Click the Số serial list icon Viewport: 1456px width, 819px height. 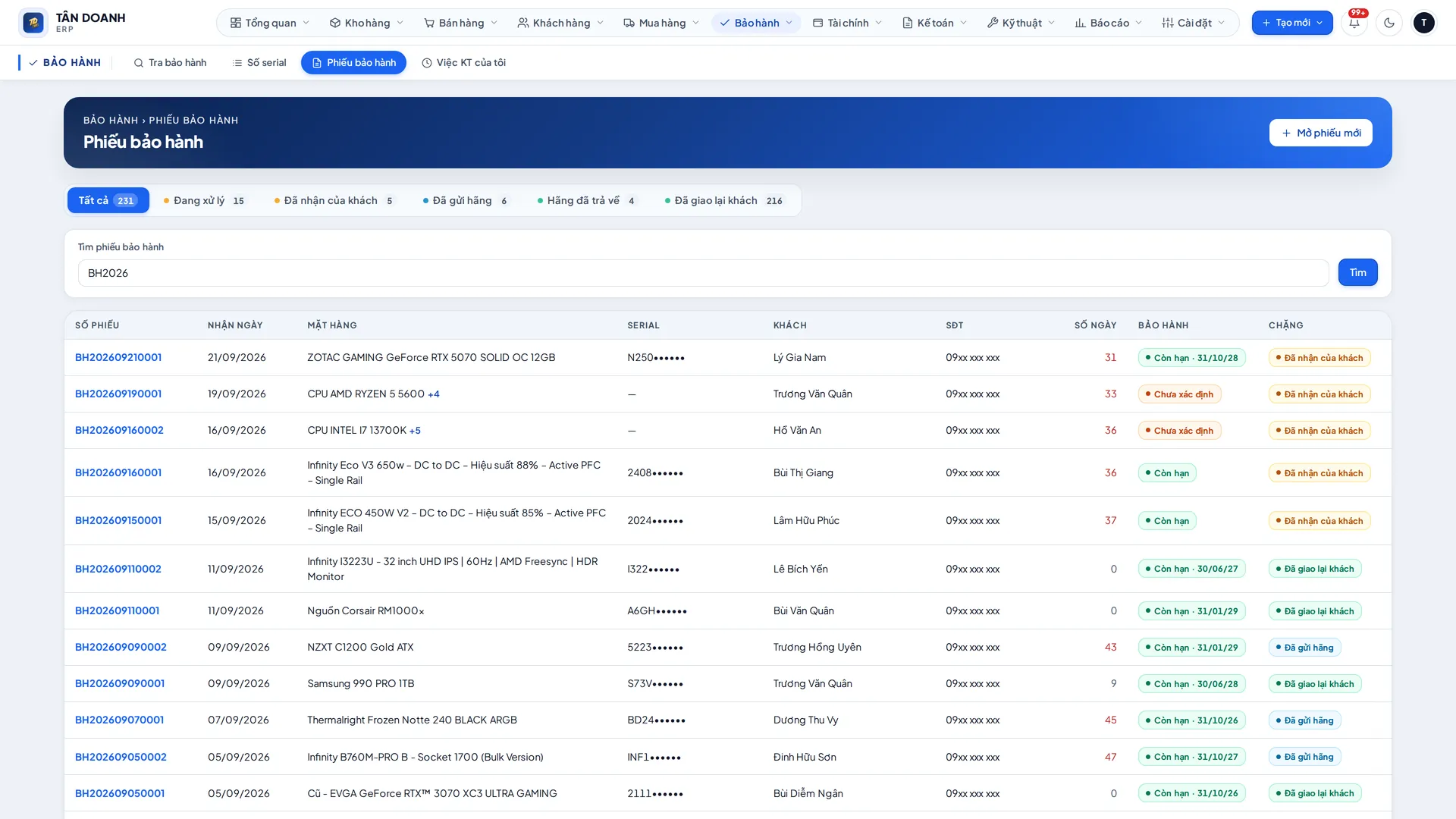click(237, 63)
